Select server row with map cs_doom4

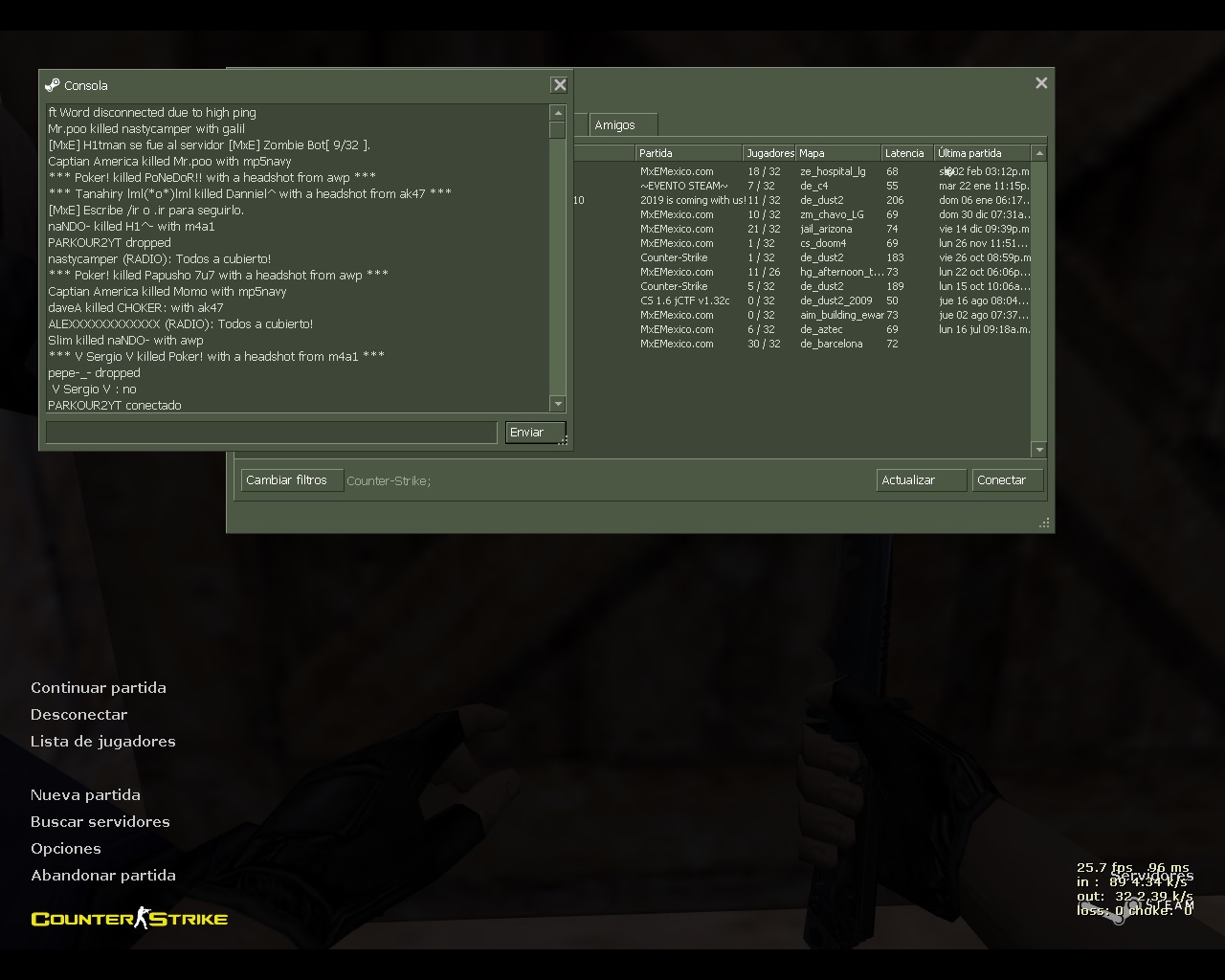[802, 243]
